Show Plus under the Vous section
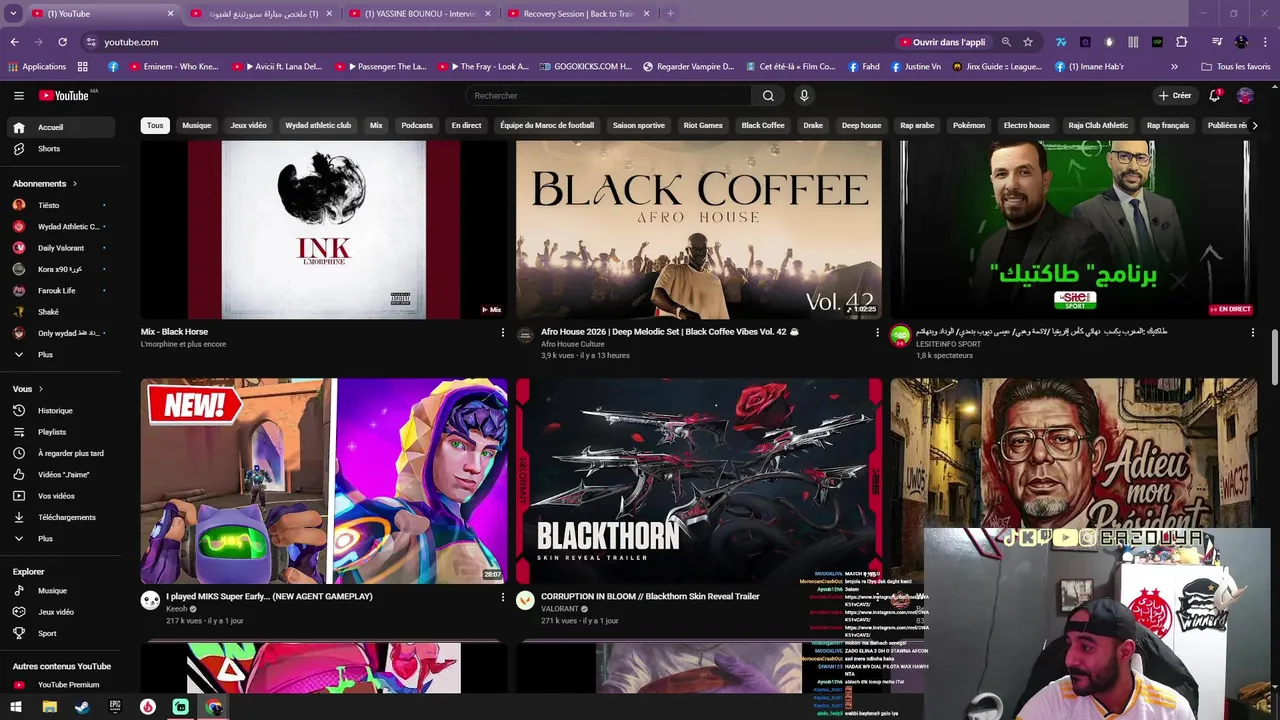 pos(60,539)
